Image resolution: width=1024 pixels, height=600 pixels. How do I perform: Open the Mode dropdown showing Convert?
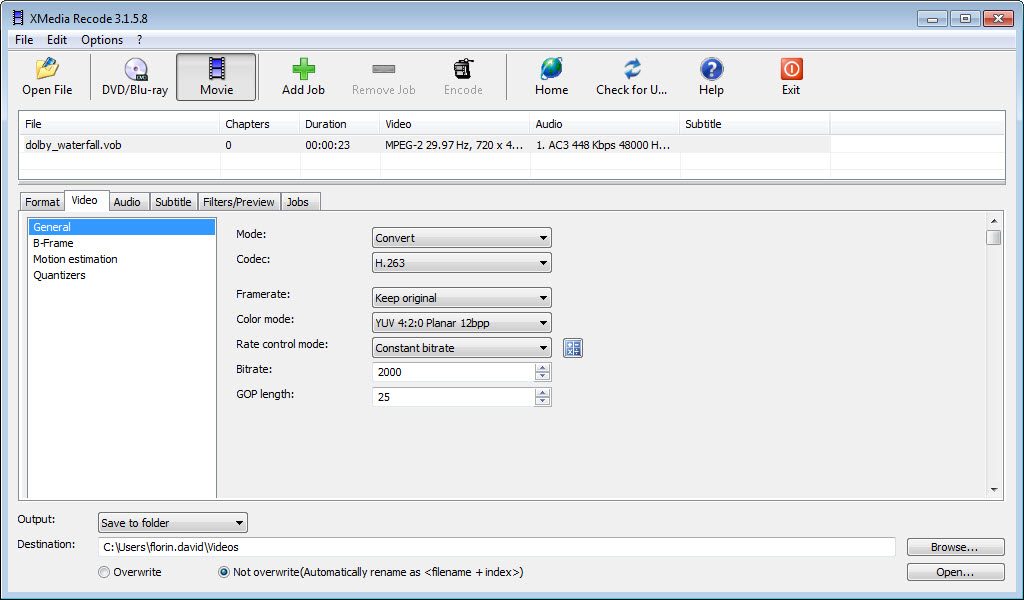pos(462,238)
